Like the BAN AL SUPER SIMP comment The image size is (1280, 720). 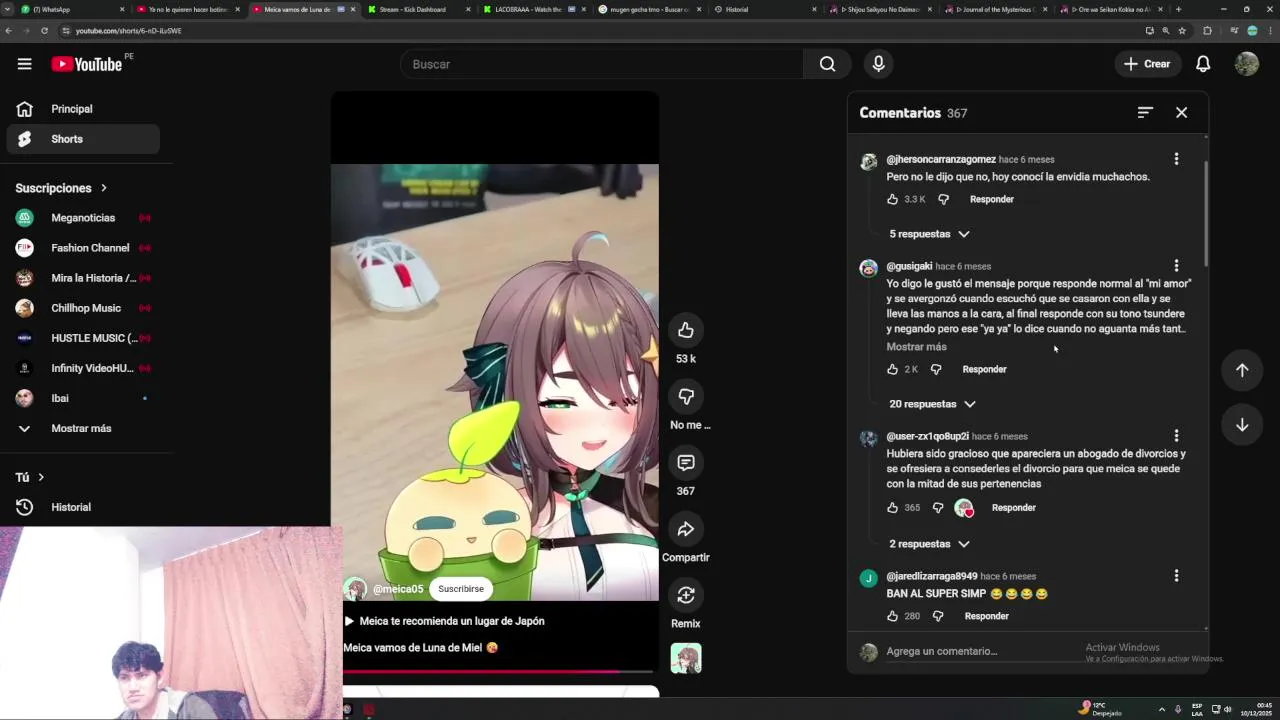893,617
